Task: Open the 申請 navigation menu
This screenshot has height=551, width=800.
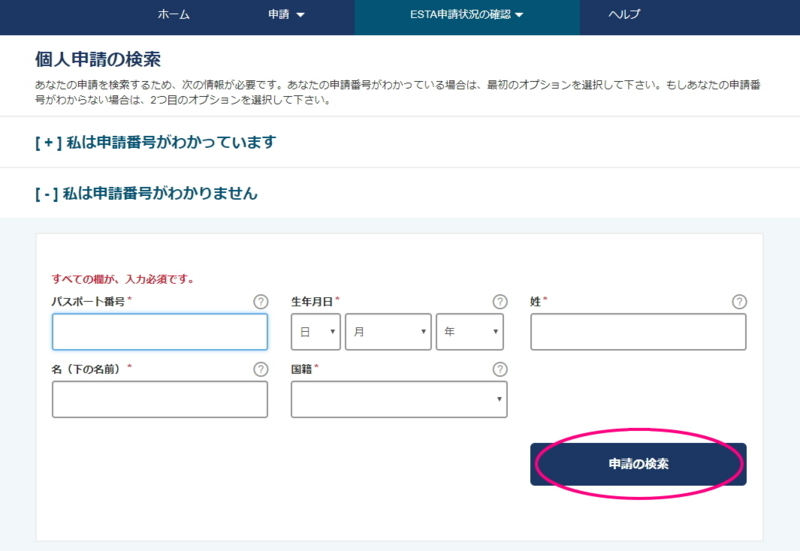Action: click(286, 15)
